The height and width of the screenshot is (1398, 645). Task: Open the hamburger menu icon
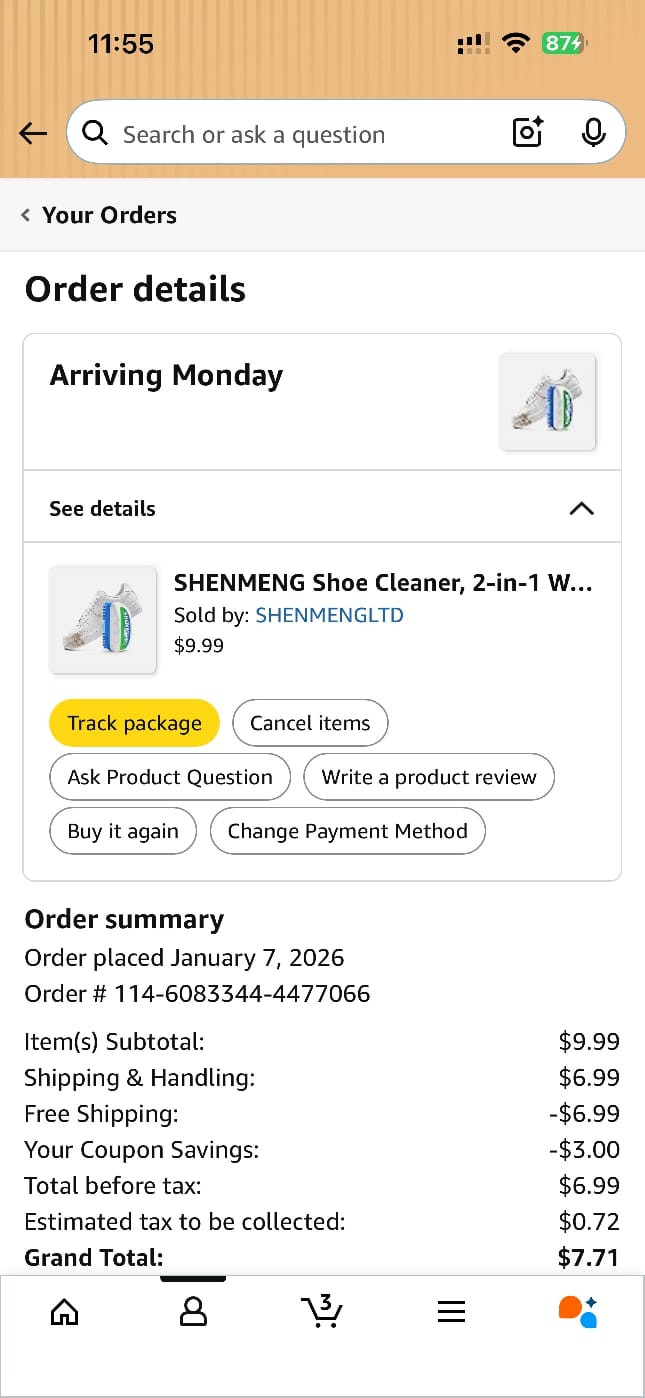point(451,1311)
